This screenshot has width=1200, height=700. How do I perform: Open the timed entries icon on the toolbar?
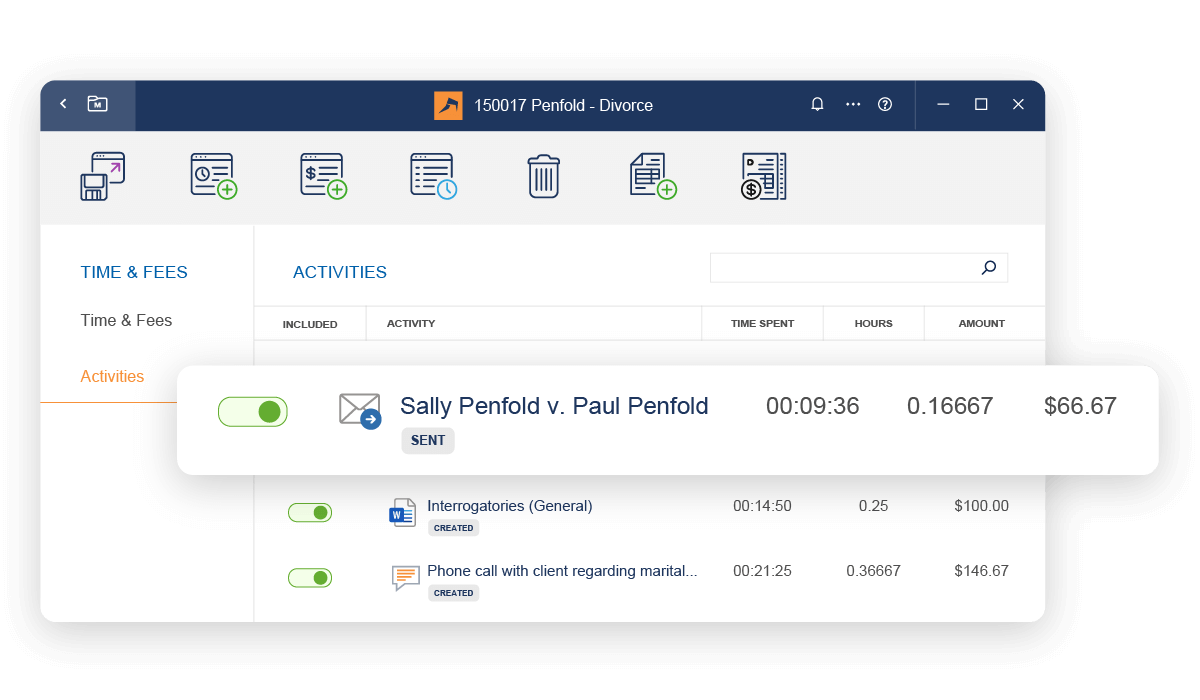tap(433, 175)
